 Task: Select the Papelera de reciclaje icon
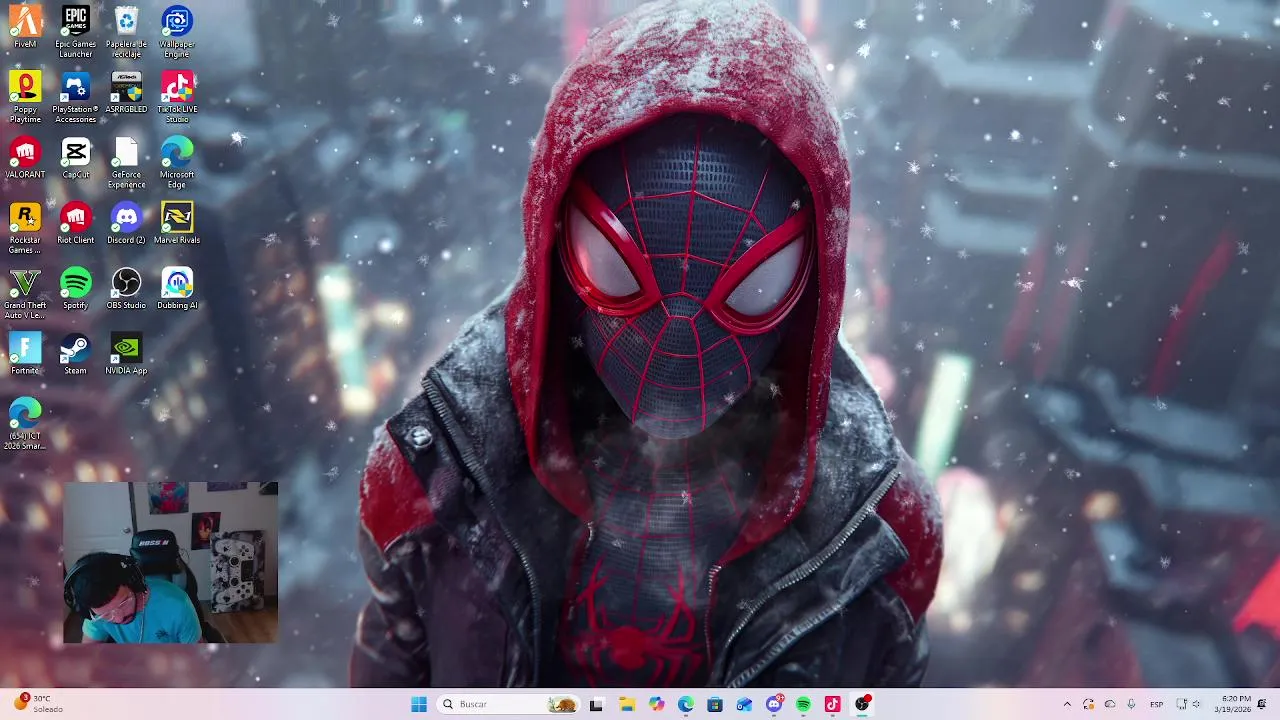[126, 31]
